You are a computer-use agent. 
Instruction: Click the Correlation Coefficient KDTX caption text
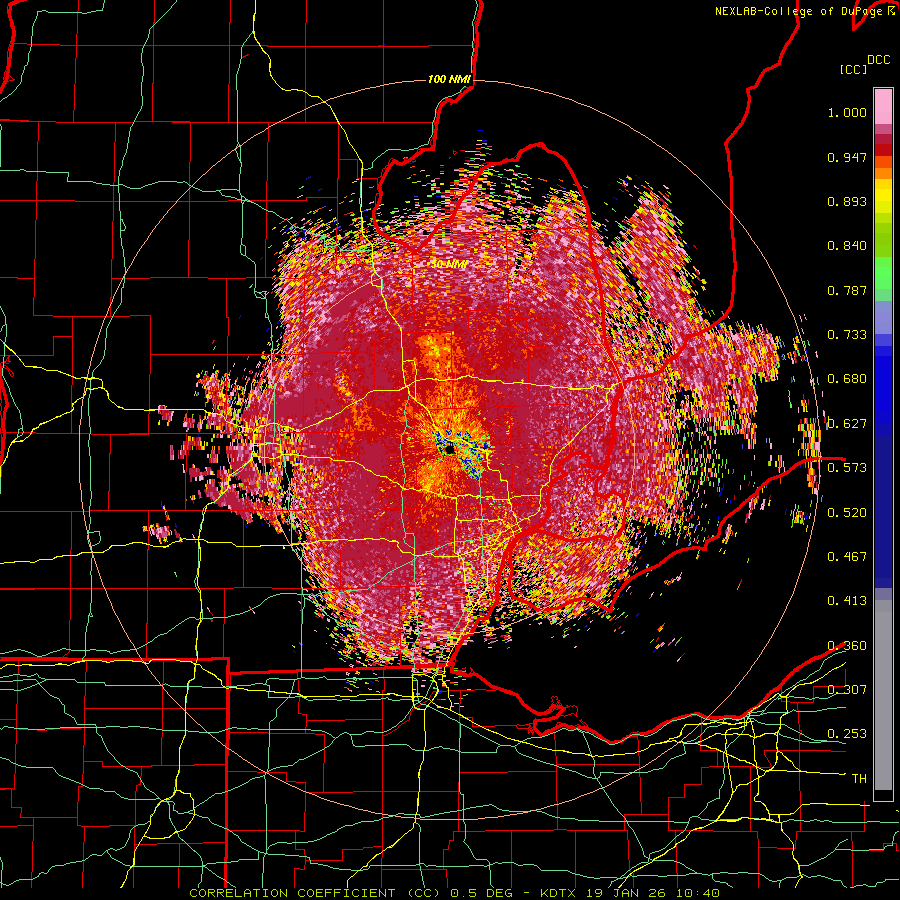tap(454, 893)
